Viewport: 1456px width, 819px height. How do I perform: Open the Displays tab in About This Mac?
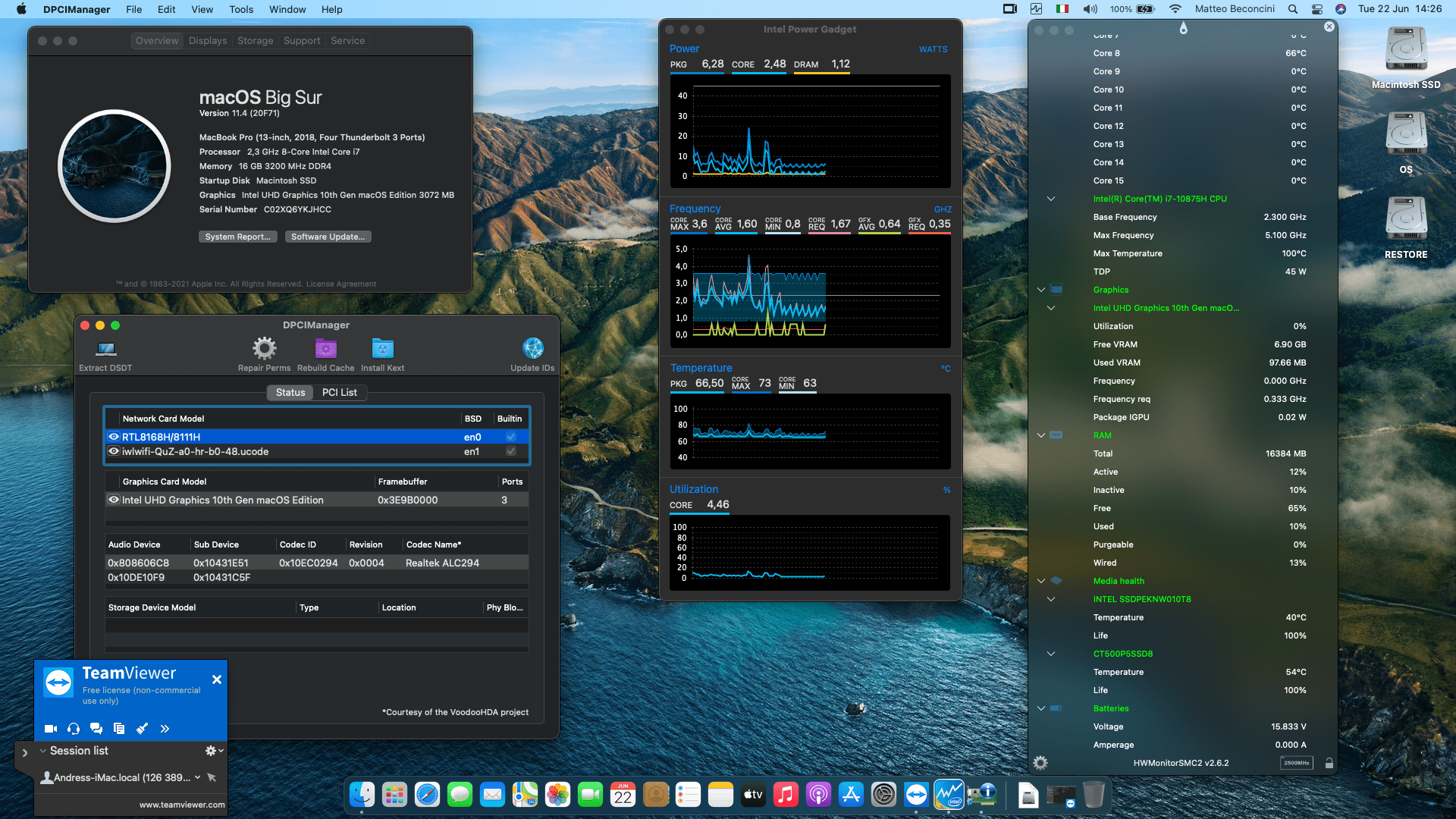(208, 41)
